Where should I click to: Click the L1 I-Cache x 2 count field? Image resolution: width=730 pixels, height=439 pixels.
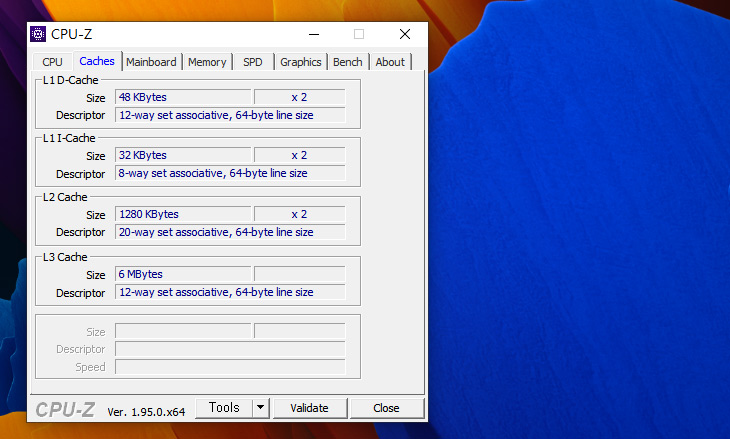pyautogui.click(x=299, y=155)
